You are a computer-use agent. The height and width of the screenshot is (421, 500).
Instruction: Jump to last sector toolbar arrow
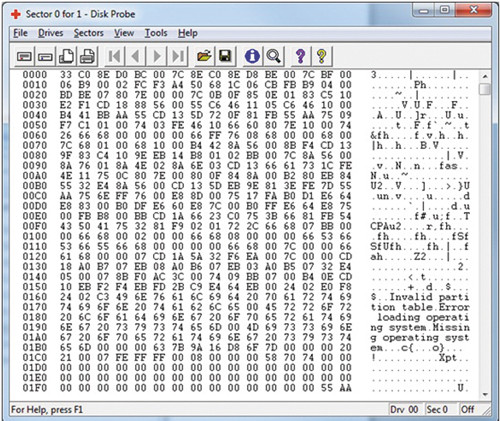(x=178, y=56)
